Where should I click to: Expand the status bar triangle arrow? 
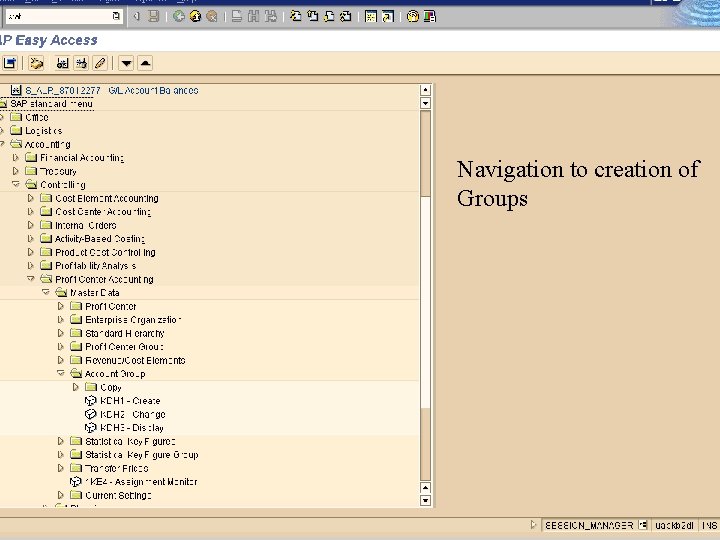533,524
